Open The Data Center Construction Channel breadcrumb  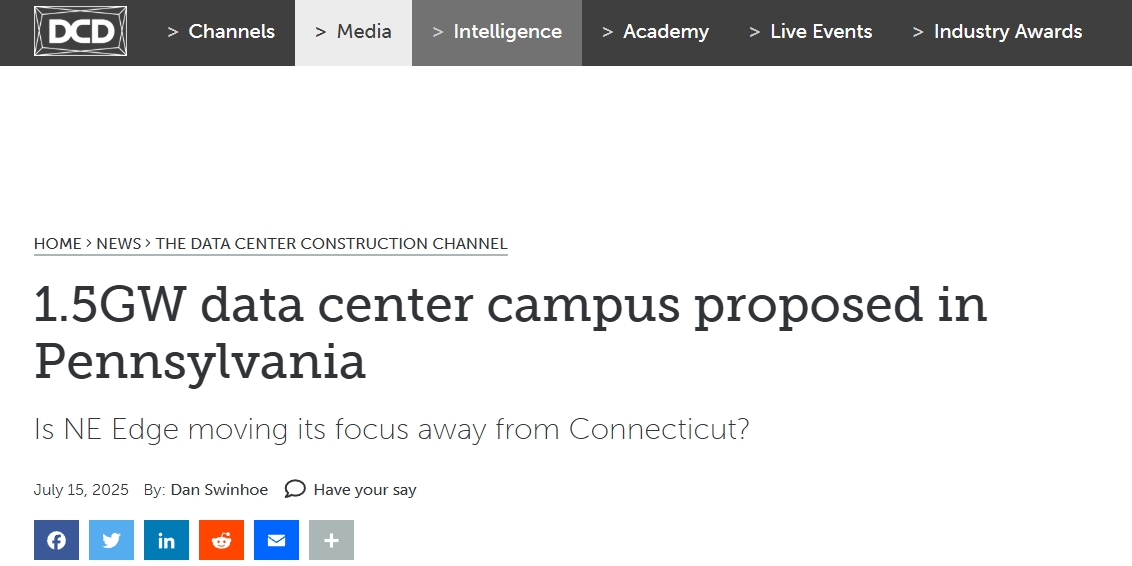331,244
